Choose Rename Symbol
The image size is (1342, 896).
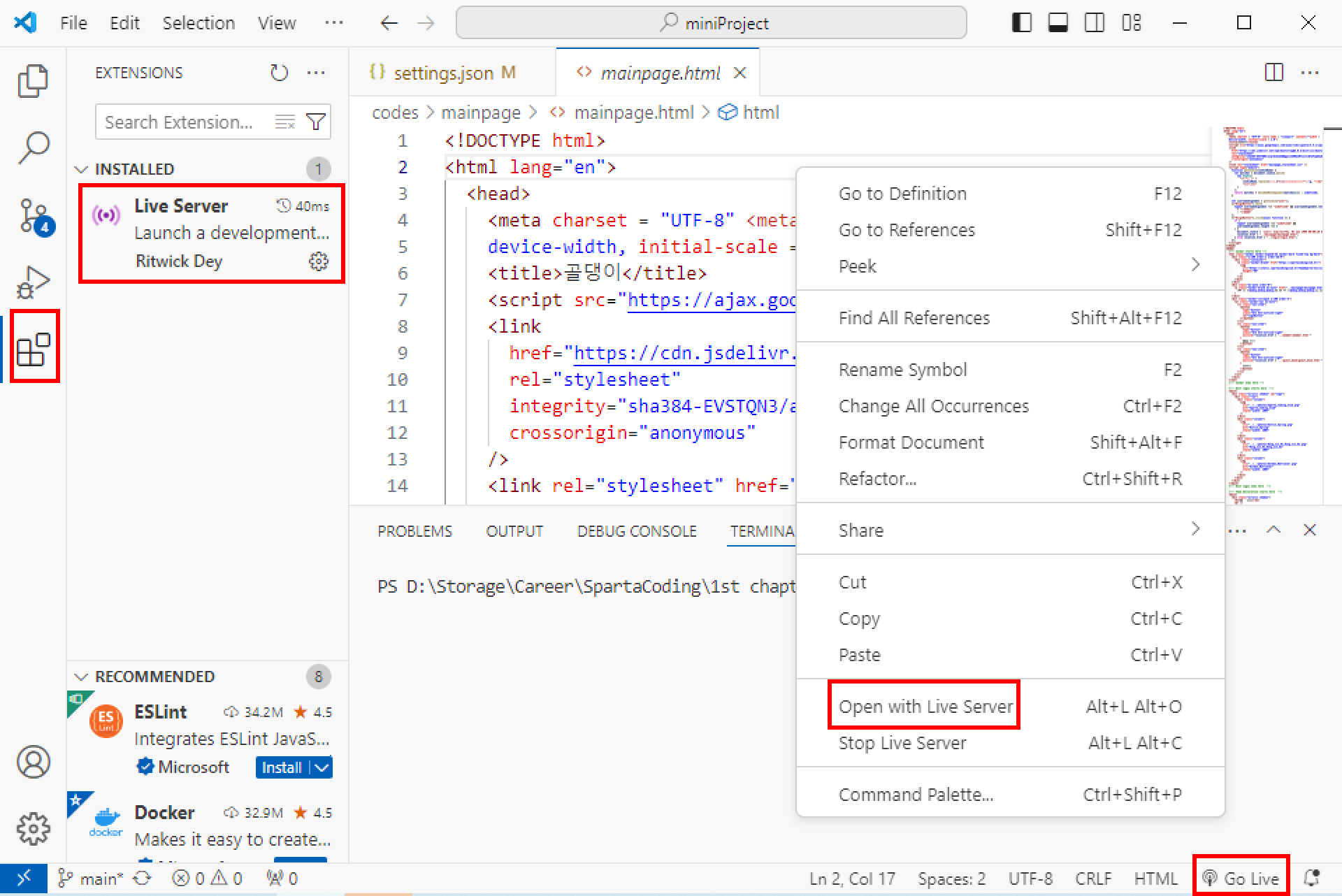(x=1010, y=370)
